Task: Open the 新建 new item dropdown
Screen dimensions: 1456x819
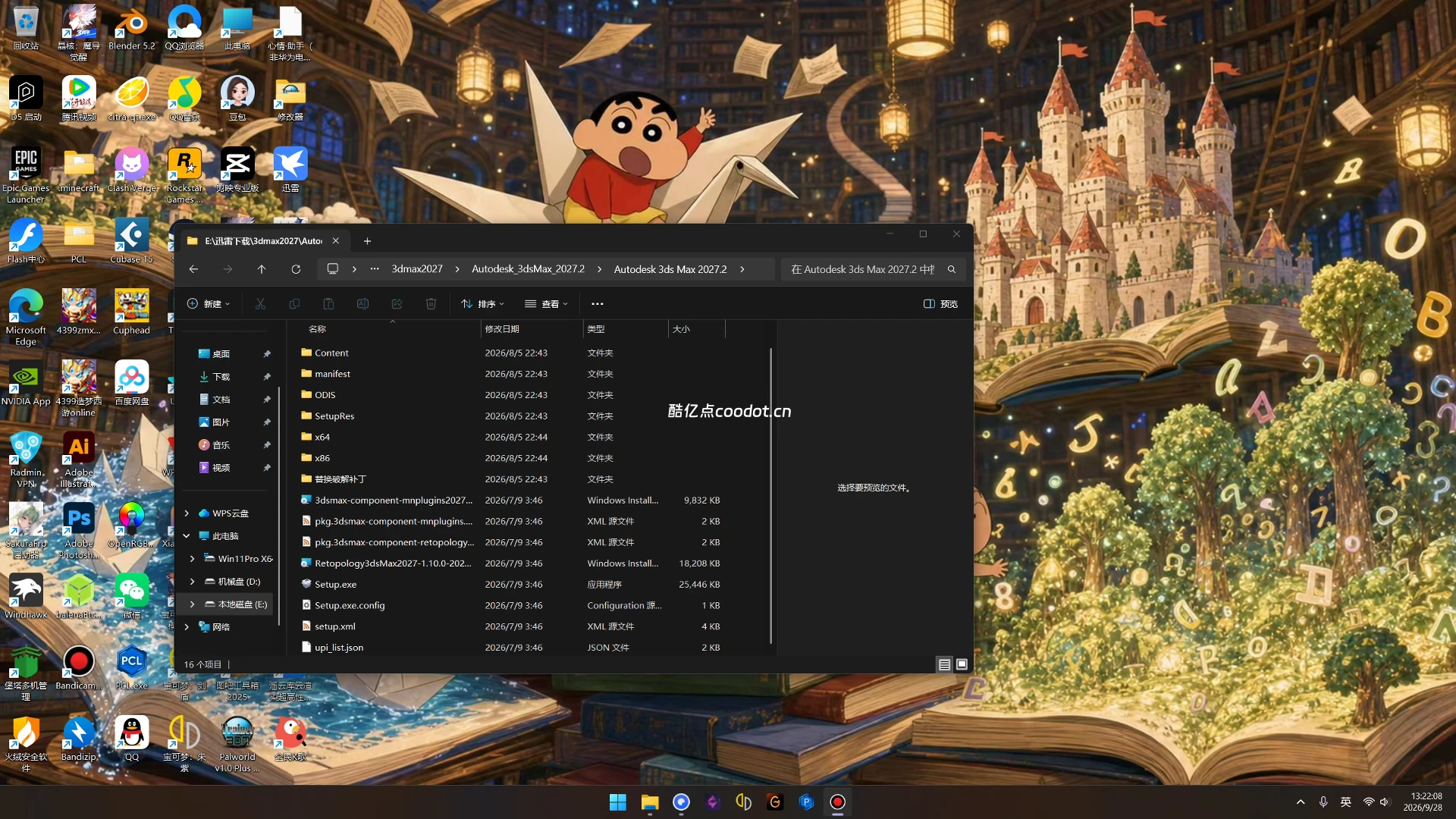Action: 209,304
